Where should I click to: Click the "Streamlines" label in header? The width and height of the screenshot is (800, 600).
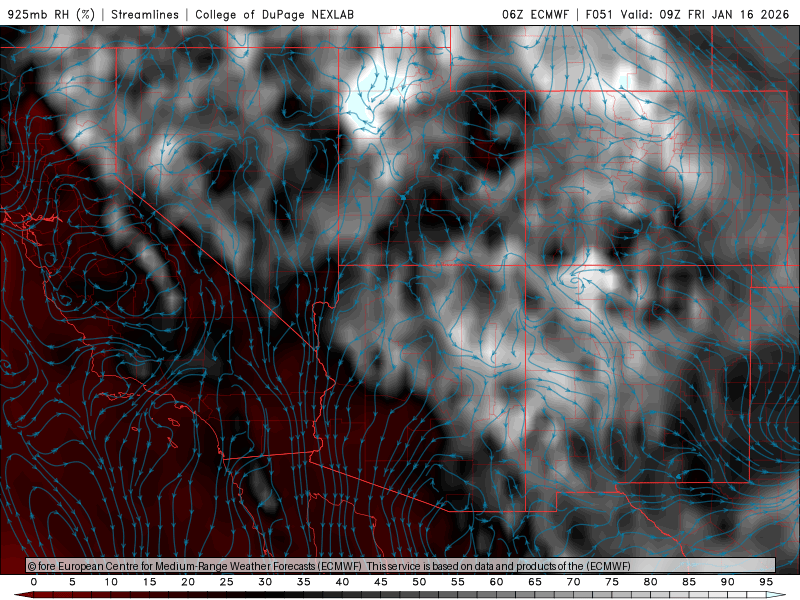pyautogui.click(x=145, y=14)
